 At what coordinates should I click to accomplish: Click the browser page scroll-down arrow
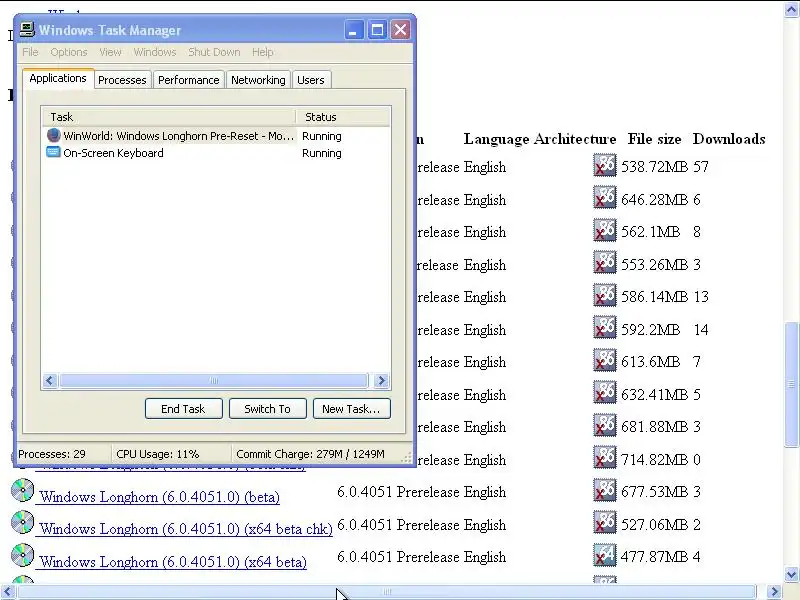[791, 574]
